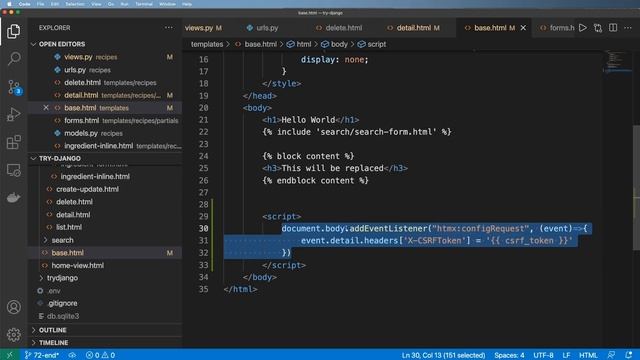The width and height of the screenshot is (640, 360).
Task: Expand the trydjango folder
Action: (62, 278)
